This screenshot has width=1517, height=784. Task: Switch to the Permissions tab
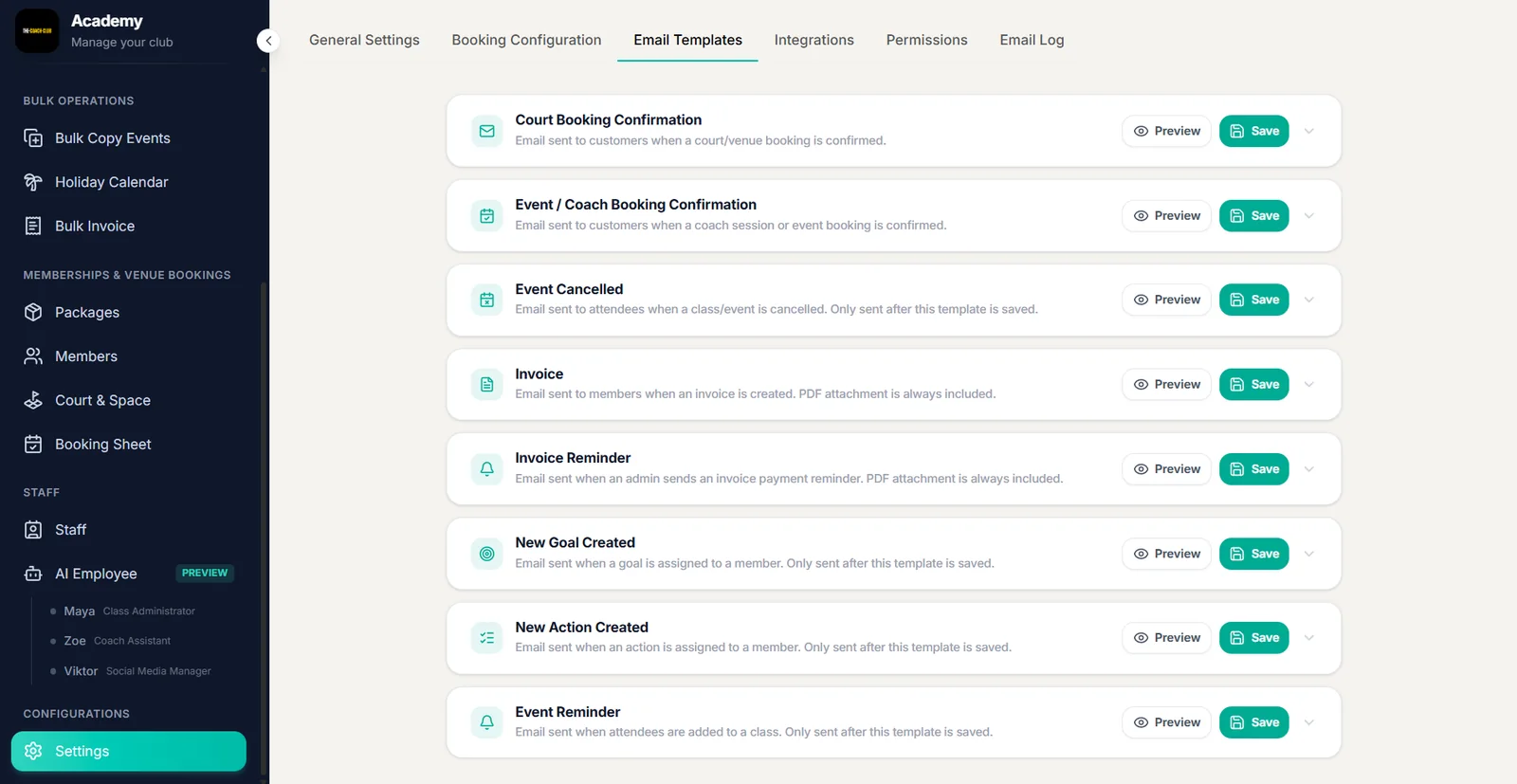[x=926, y=40]
